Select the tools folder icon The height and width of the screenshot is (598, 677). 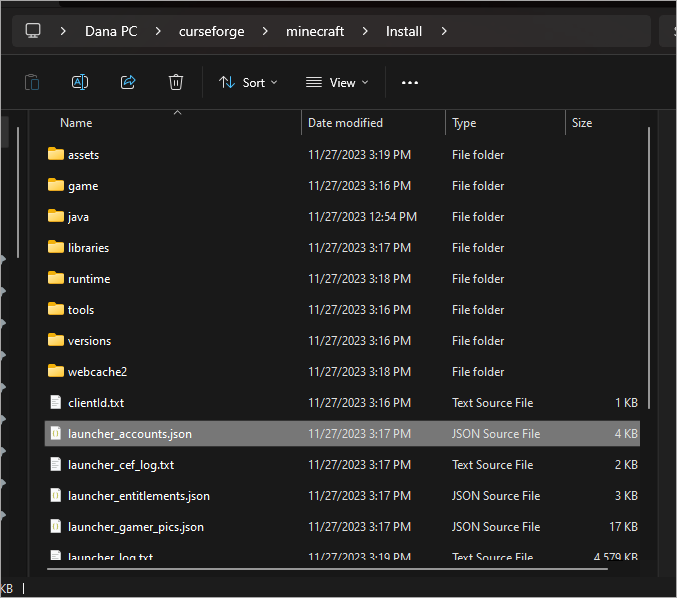click(56, 309)
